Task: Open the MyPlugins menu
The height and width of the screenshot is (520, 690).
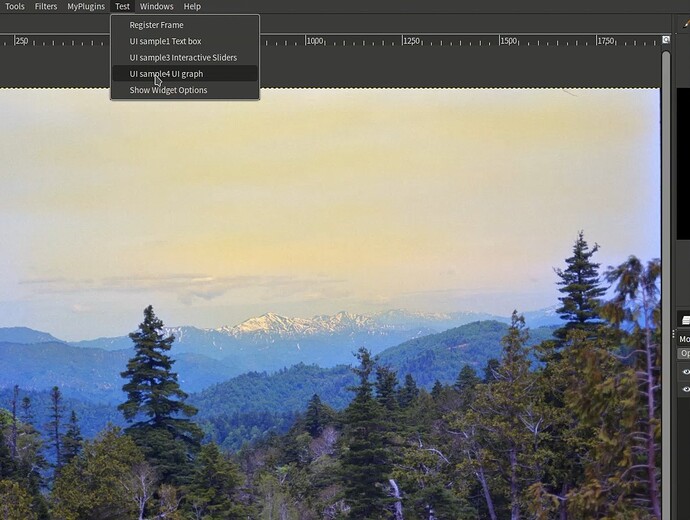Action: (x=86, y=6)
